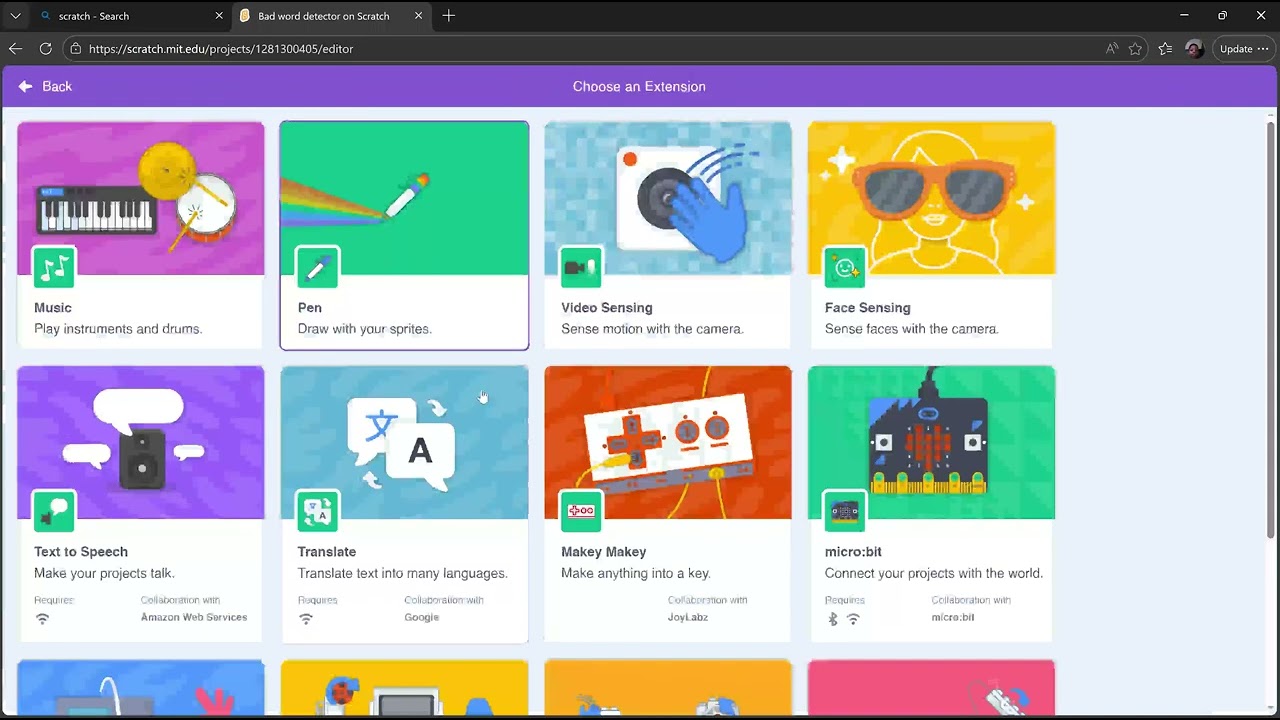
Task: View site information lock icon
Action: pyautogui.click(x=75, y=48)
